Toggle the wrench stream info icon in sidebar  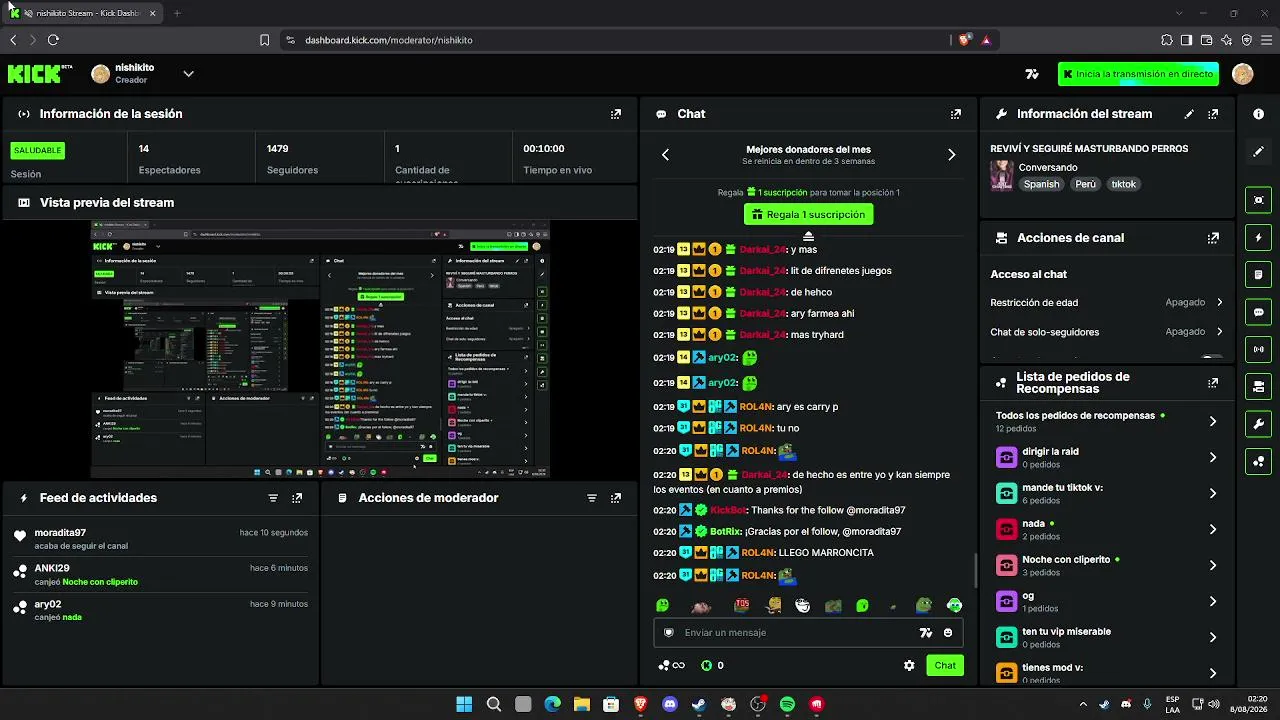[x=1258, y=424]
